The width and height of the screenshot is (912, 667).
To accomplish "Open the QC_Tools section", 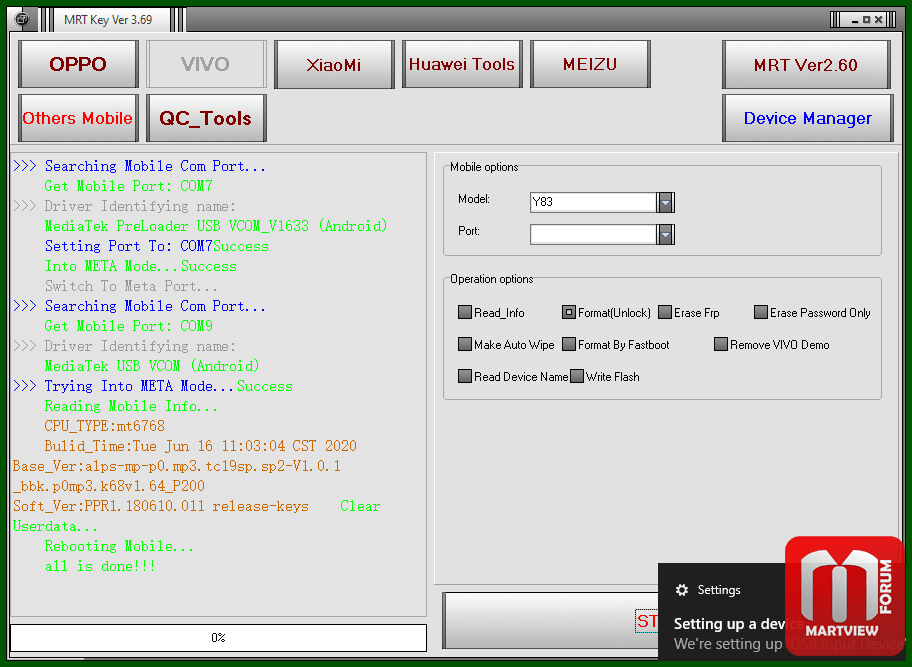I will [x=206, y=118].
